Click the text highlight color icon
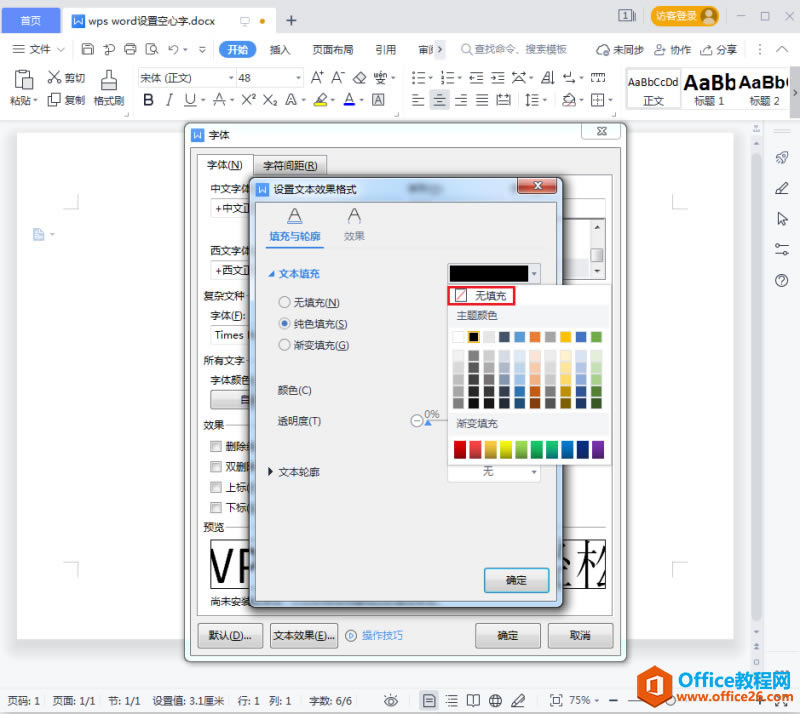 321,100
